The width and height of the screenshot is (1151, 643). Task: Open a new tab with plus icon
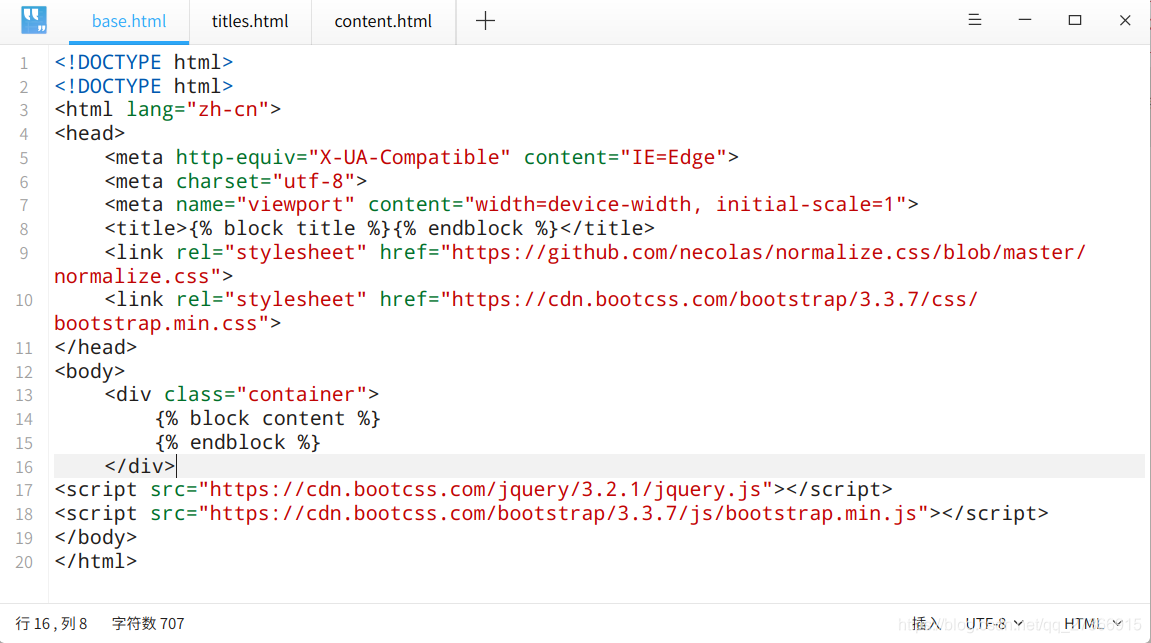485,21
